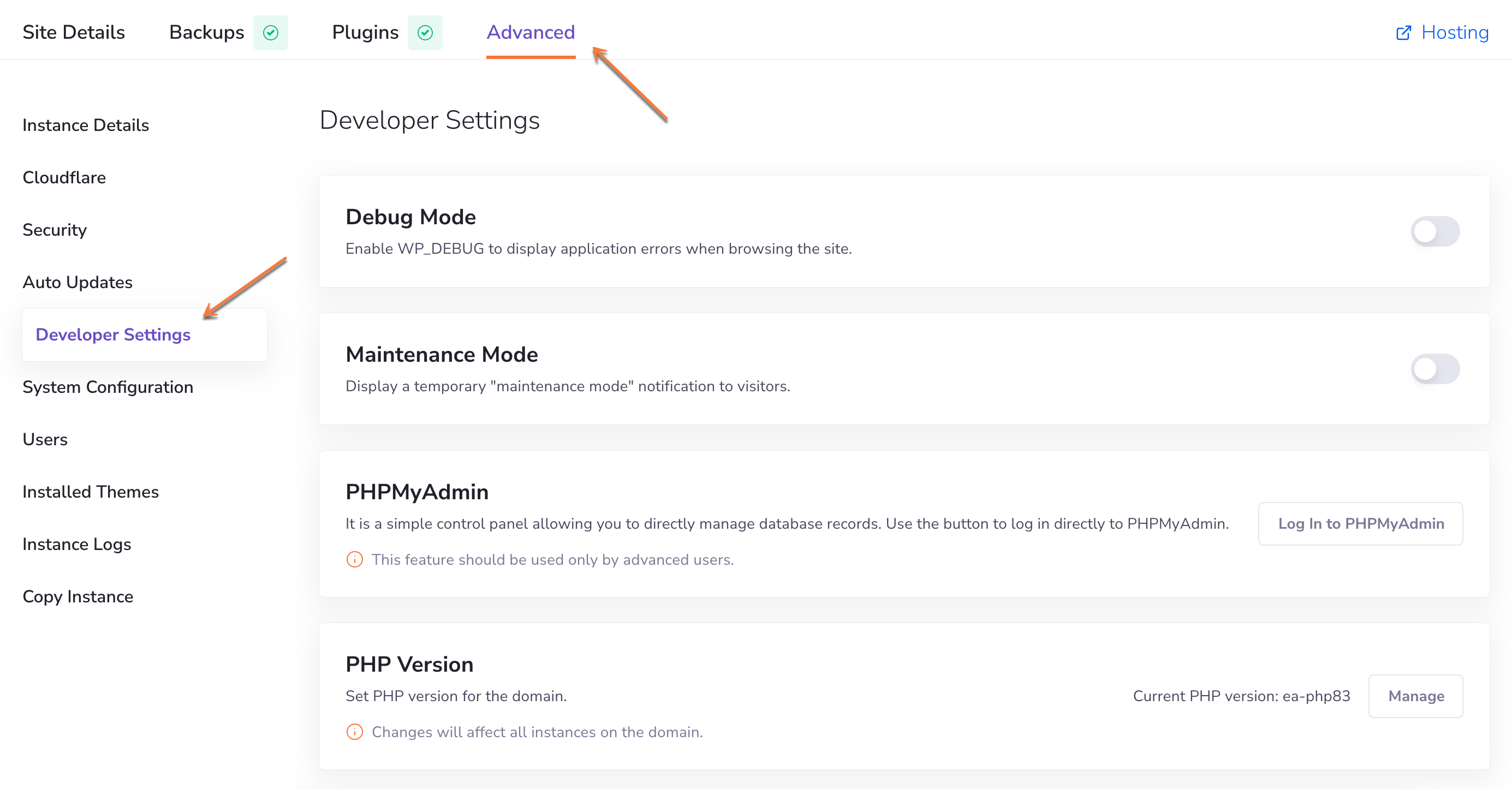Select System Configuration sidebar item
The width and height of the screenshot is (1512, 789).
108,387
